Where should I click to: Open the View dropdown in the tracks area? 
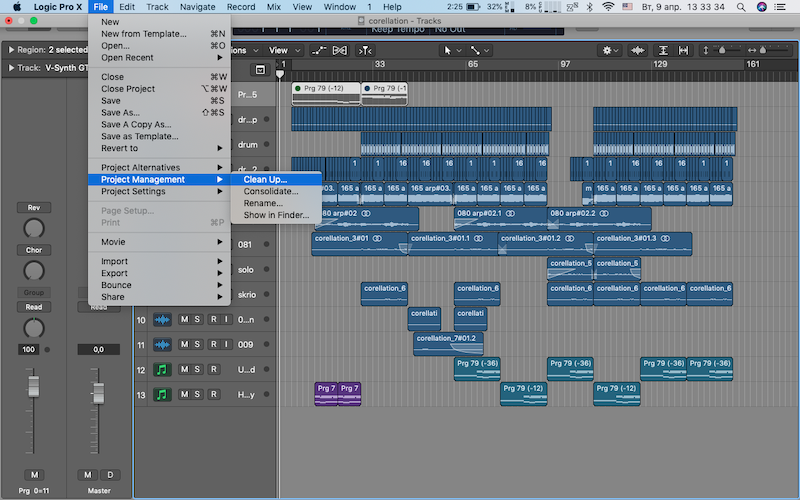(278, 50)
